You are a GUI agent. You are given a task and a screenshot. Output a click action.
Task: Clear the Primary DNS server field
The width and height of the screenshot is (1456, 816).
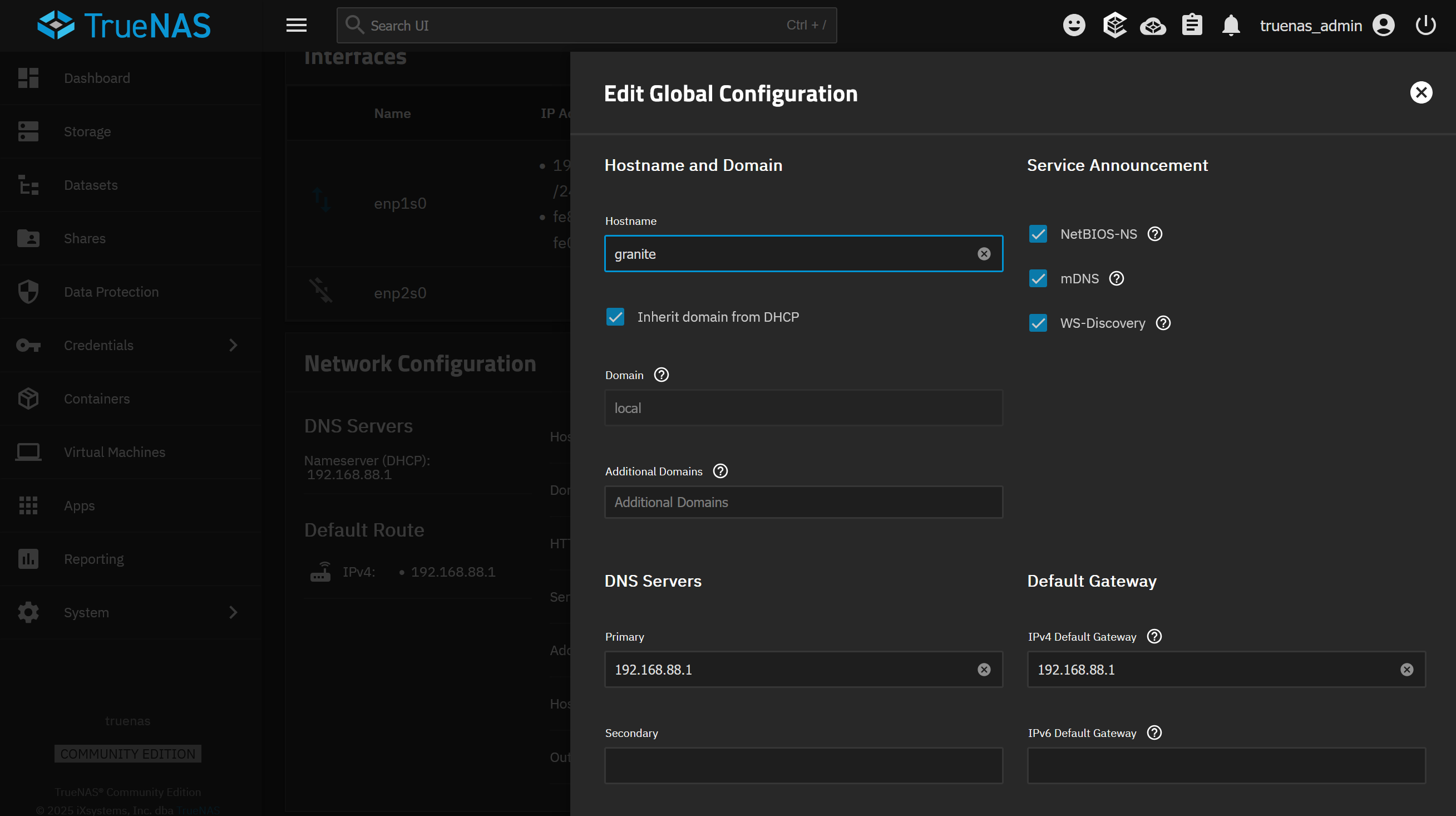pyautogui.click(x=984, y=670)
